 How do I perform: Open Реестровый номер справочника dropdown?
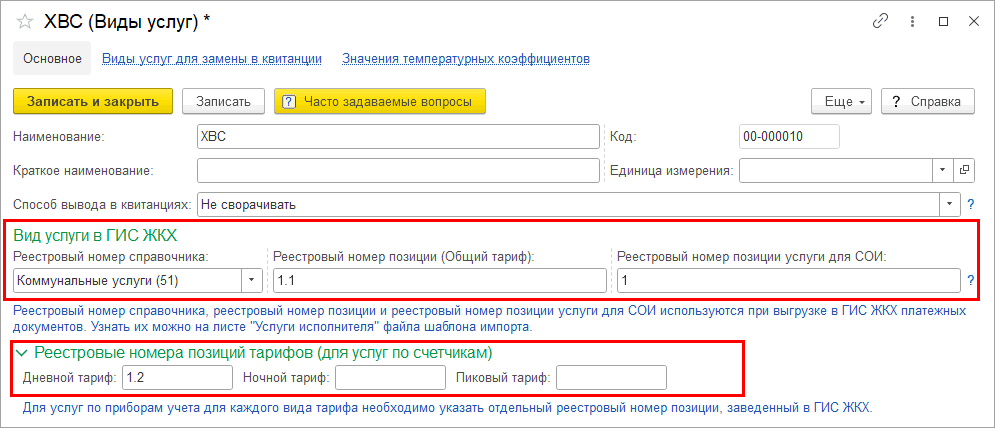click(253, 280)
